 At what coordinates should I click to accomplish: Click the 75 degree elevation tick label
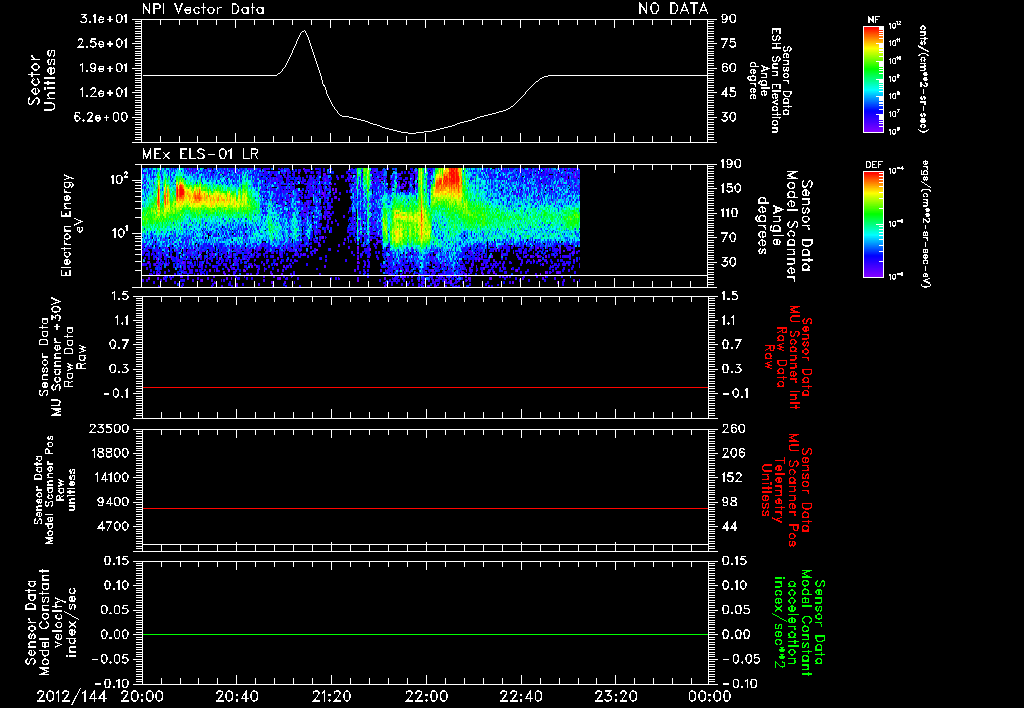729,43
